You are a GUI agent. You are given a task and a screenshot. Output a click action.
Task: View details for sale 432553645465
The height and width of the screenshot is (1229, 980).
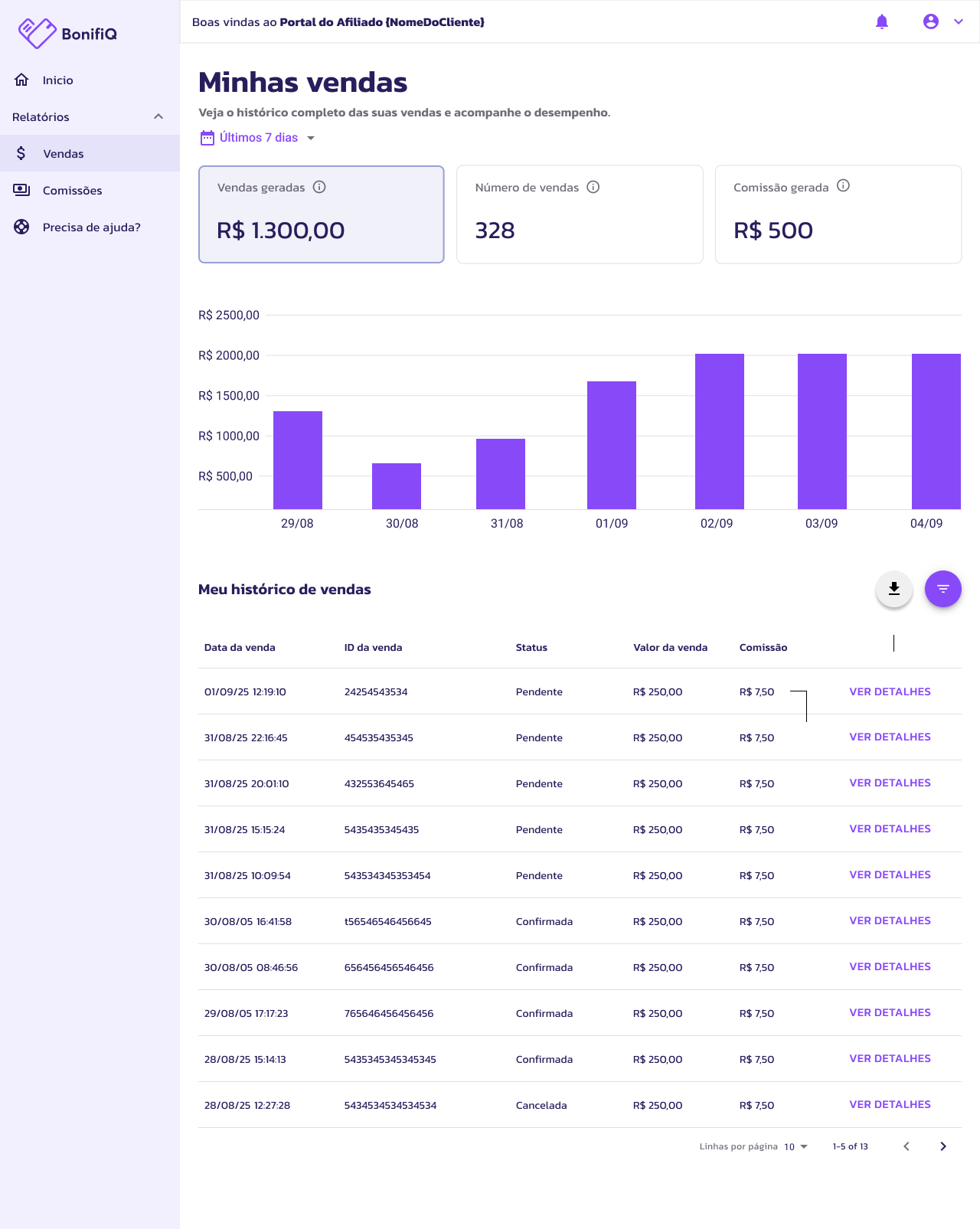click(890, 783)
